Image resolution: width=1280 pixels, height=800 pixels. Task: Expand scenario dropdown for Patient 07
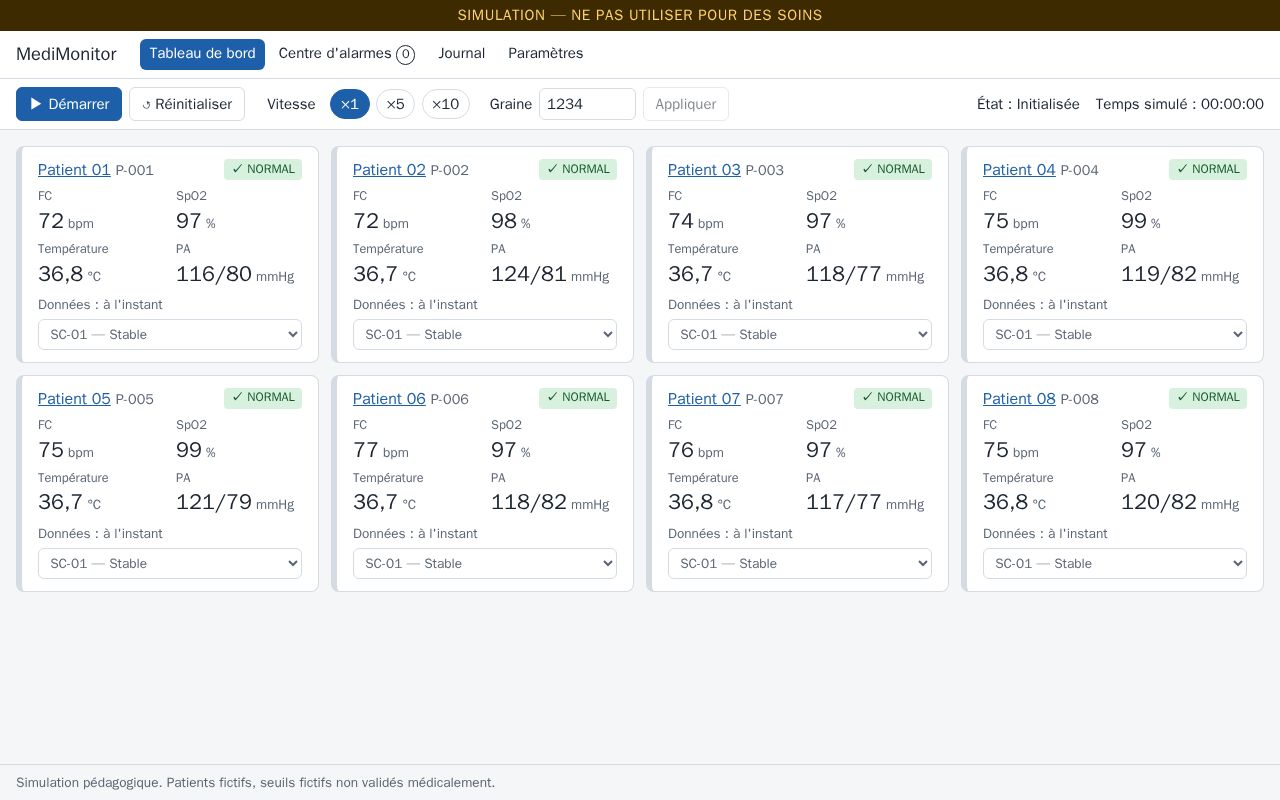point(800,564)
